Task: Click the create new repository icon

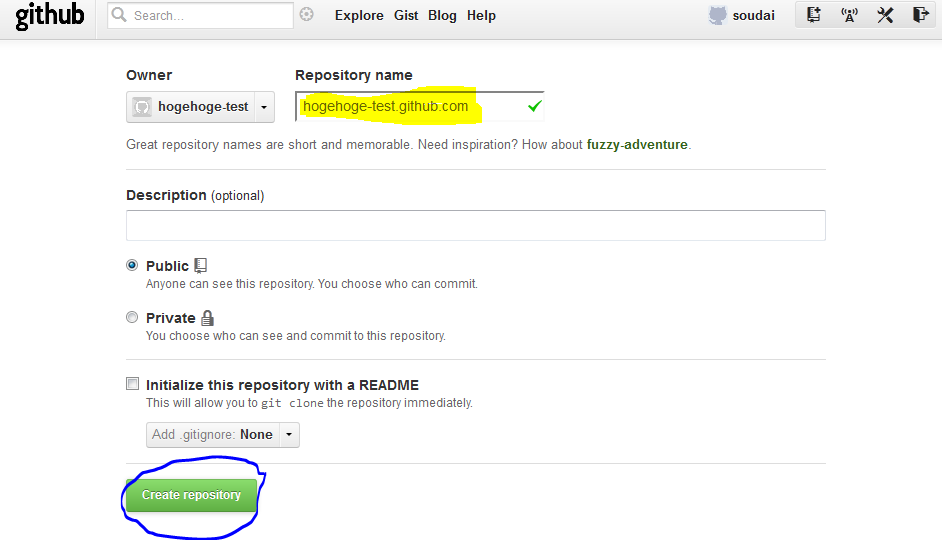Action: coord(813,15)
